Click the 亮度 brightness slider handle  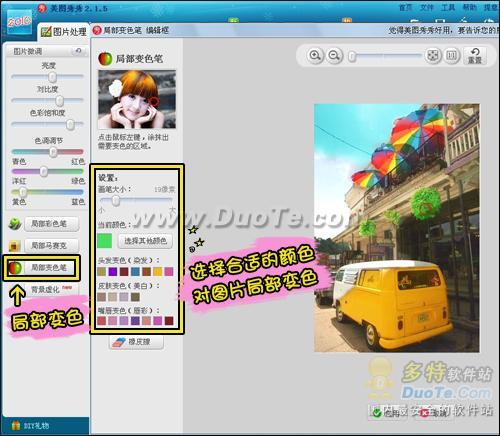coord(52,77)
